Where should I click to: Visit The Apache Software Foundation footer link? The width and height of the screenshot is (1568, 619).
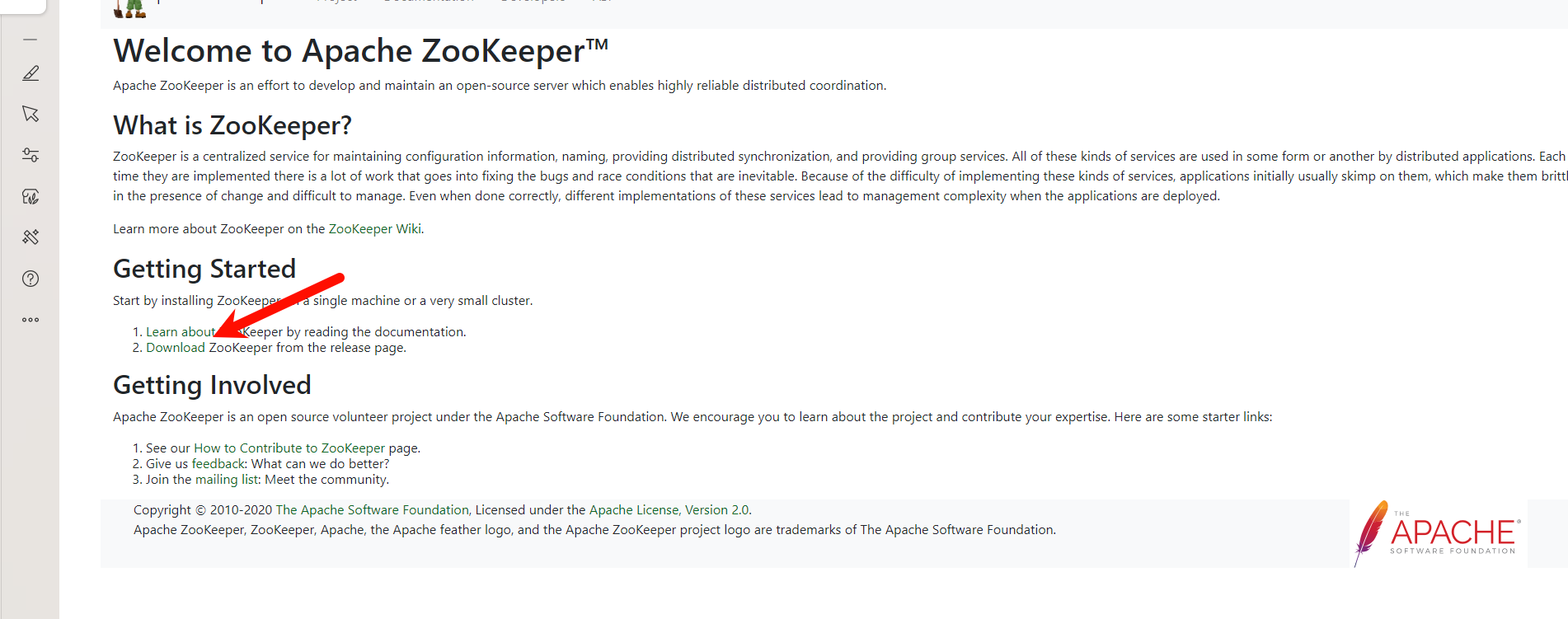[372, 510]
